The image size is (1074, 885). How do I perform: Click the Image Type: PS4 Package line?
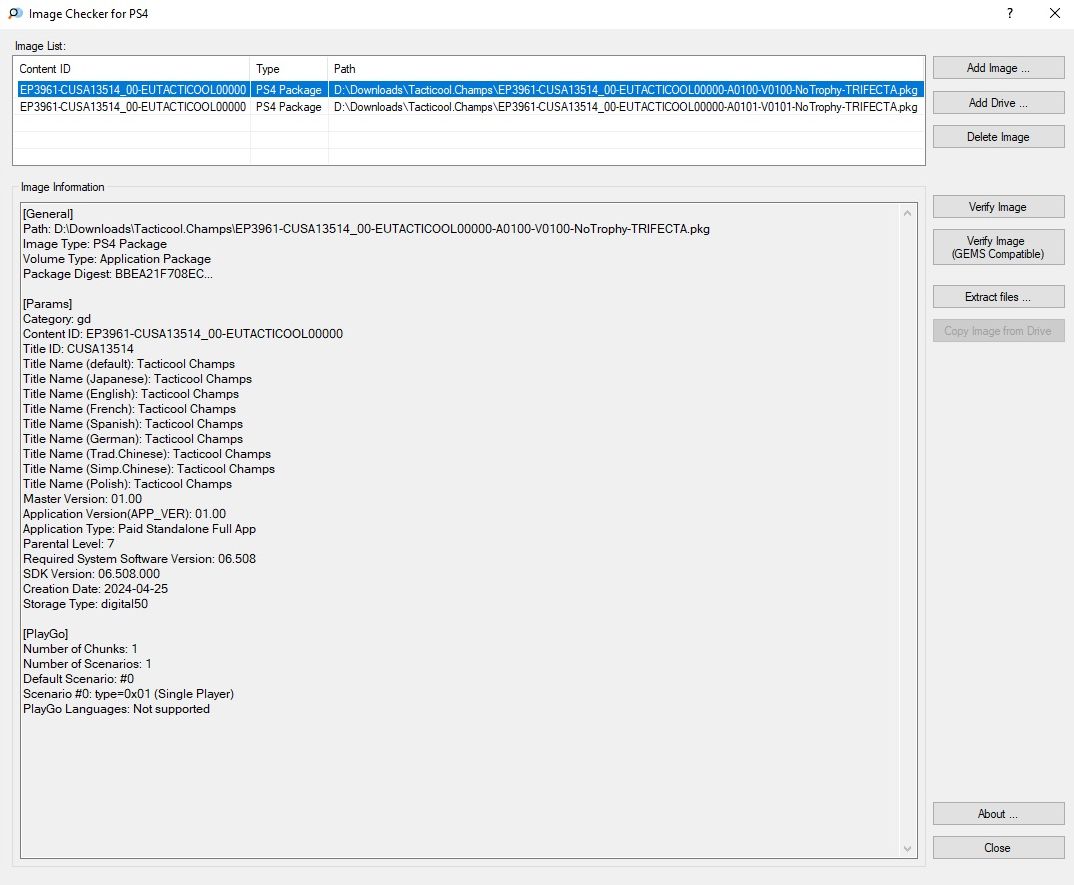[x=95, y=244]
